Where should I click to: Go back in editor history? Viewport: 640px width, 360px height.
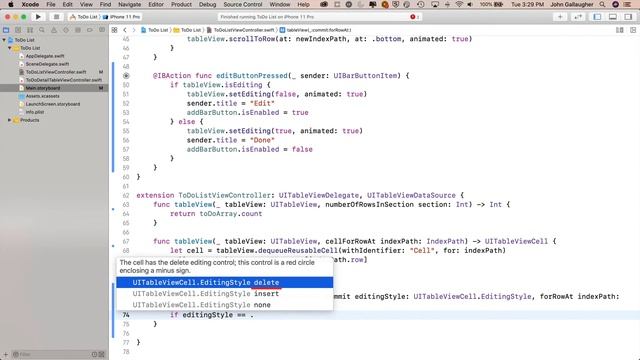(x=125, y=30)
